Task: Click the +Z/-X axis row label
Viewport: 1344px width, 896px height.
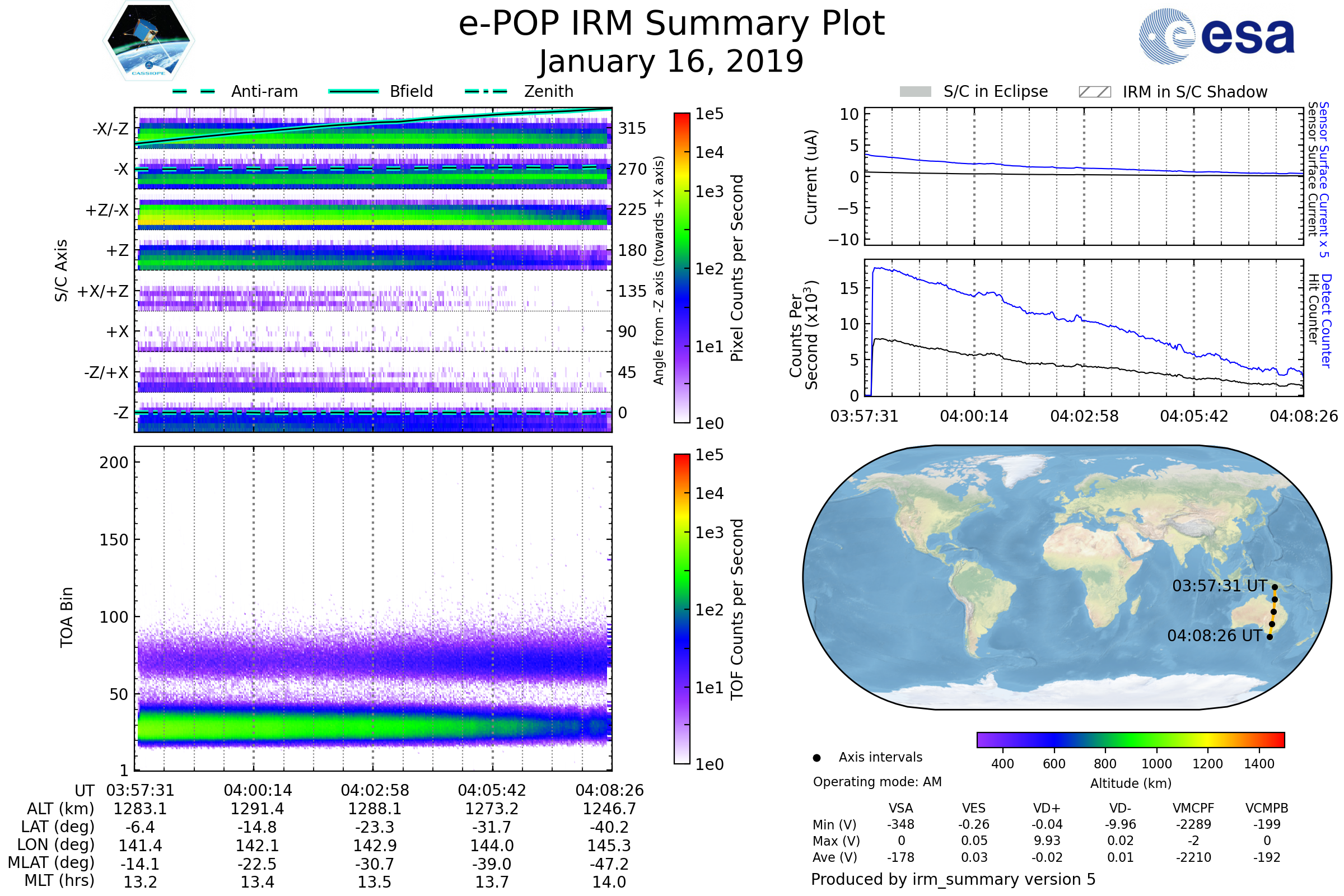Action: pos(107,211)
